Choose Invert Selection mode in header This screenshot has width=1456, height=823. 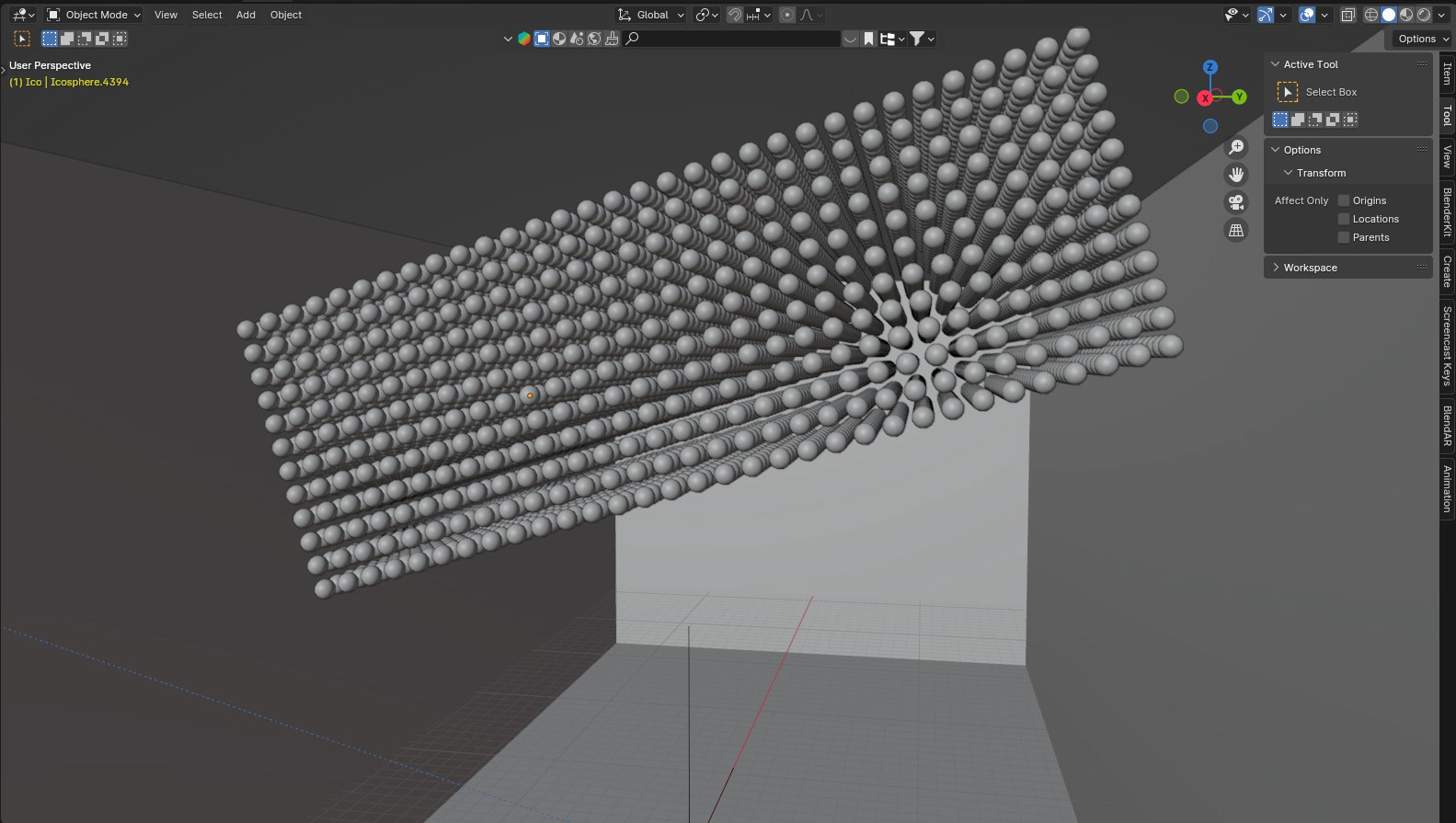tap(102, 39)
